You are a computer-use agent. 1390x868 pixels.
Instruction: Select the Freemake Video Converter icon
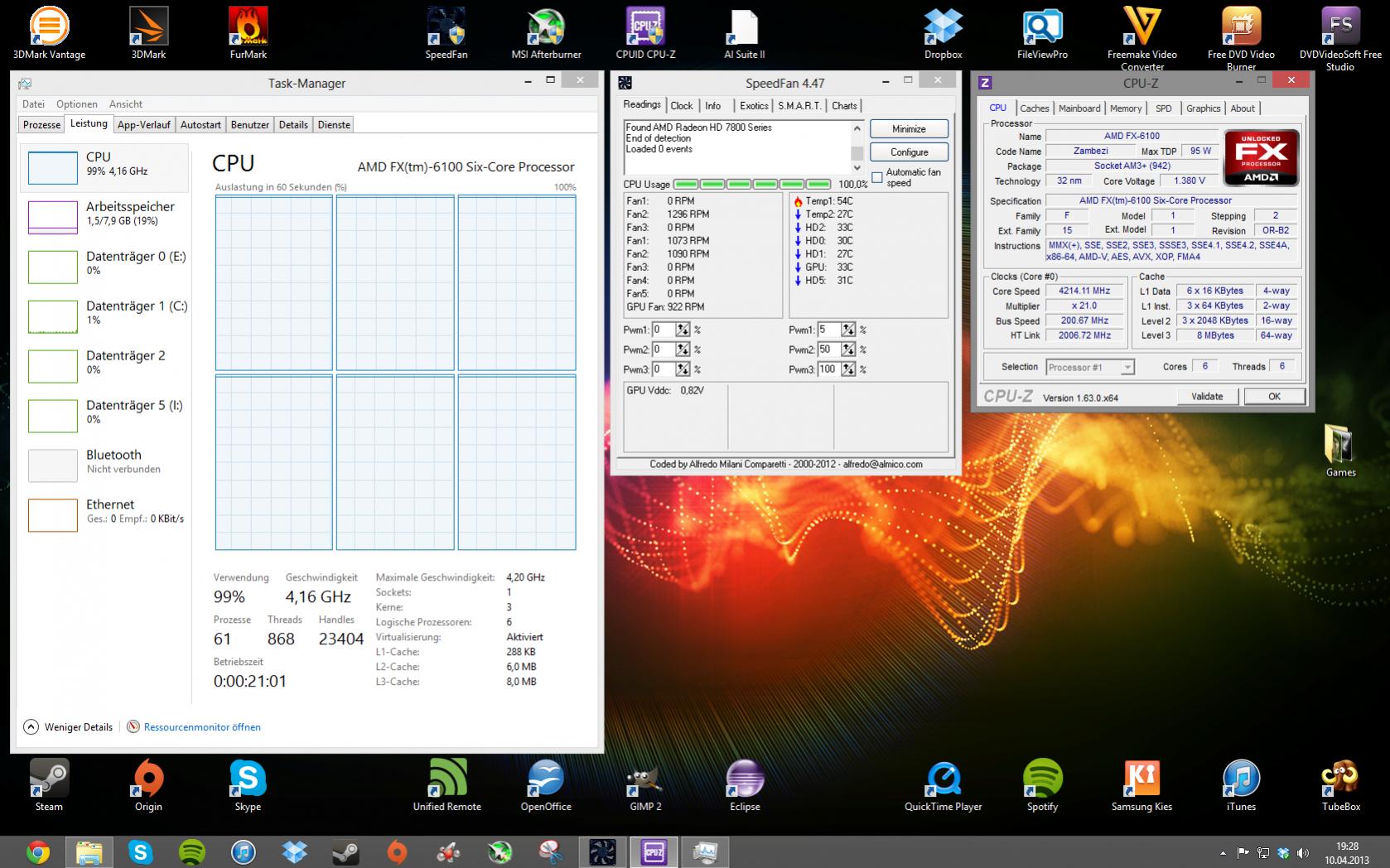click(x=1142, y=38)
